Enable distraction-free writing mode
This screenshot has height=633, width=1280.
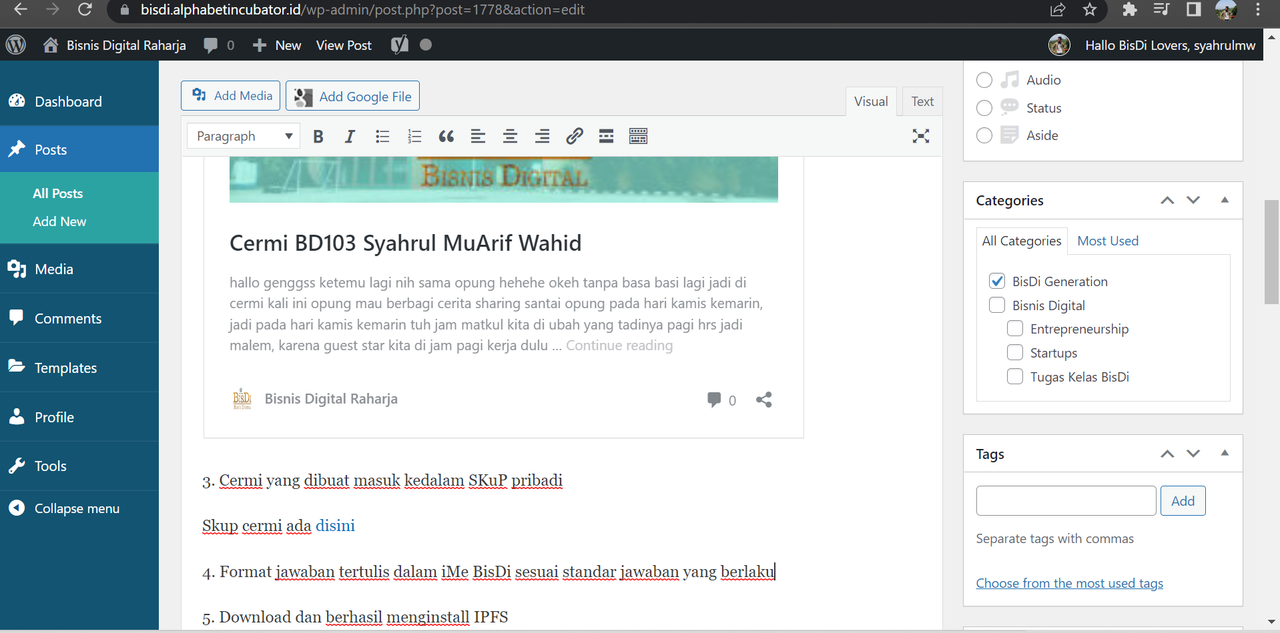coord(921,136)
